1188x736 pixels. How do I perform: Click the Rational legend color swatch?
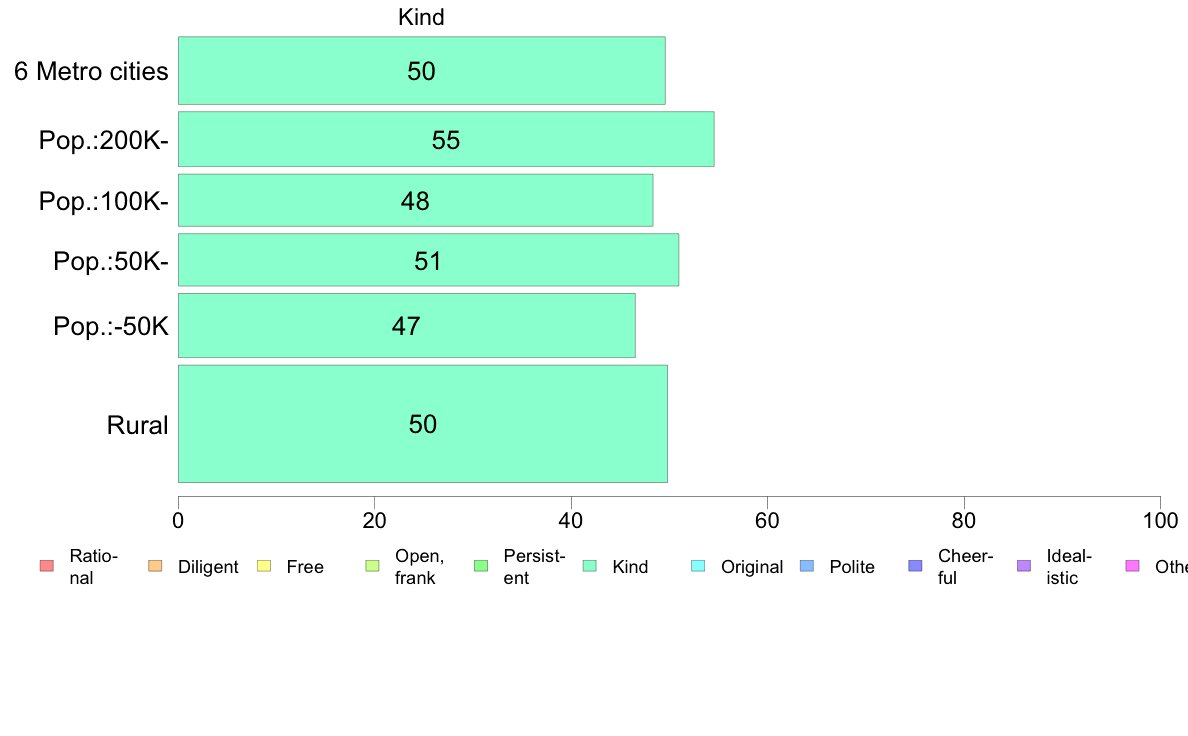[x=47, y=566]
